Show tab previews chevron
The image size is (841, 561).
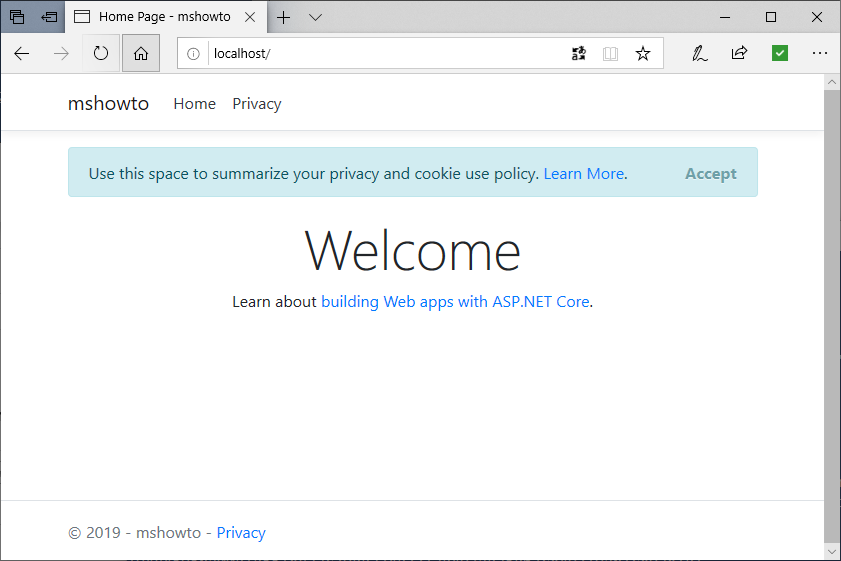click(315, 17)
